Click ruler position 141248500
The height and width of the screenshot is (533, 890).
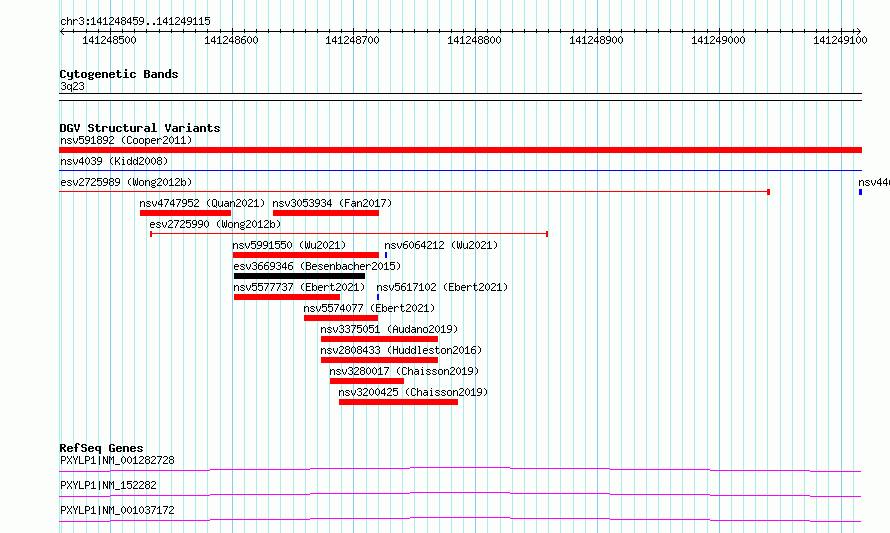click(x=110, y=40)
